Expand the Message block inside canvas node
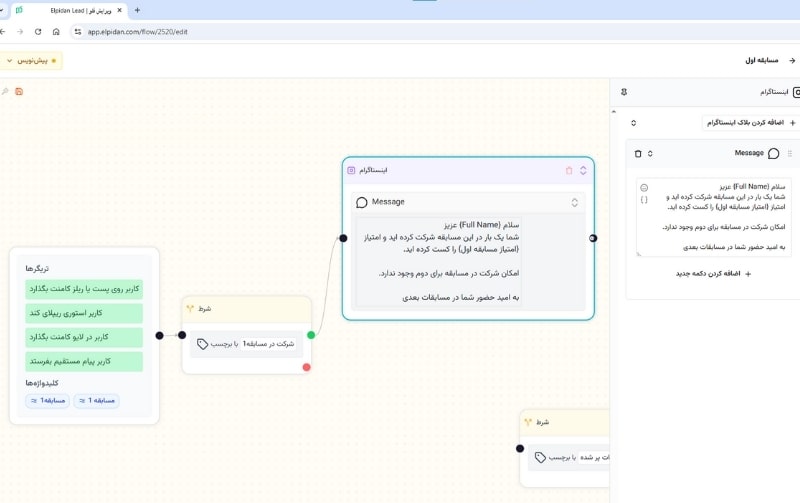 575,202
